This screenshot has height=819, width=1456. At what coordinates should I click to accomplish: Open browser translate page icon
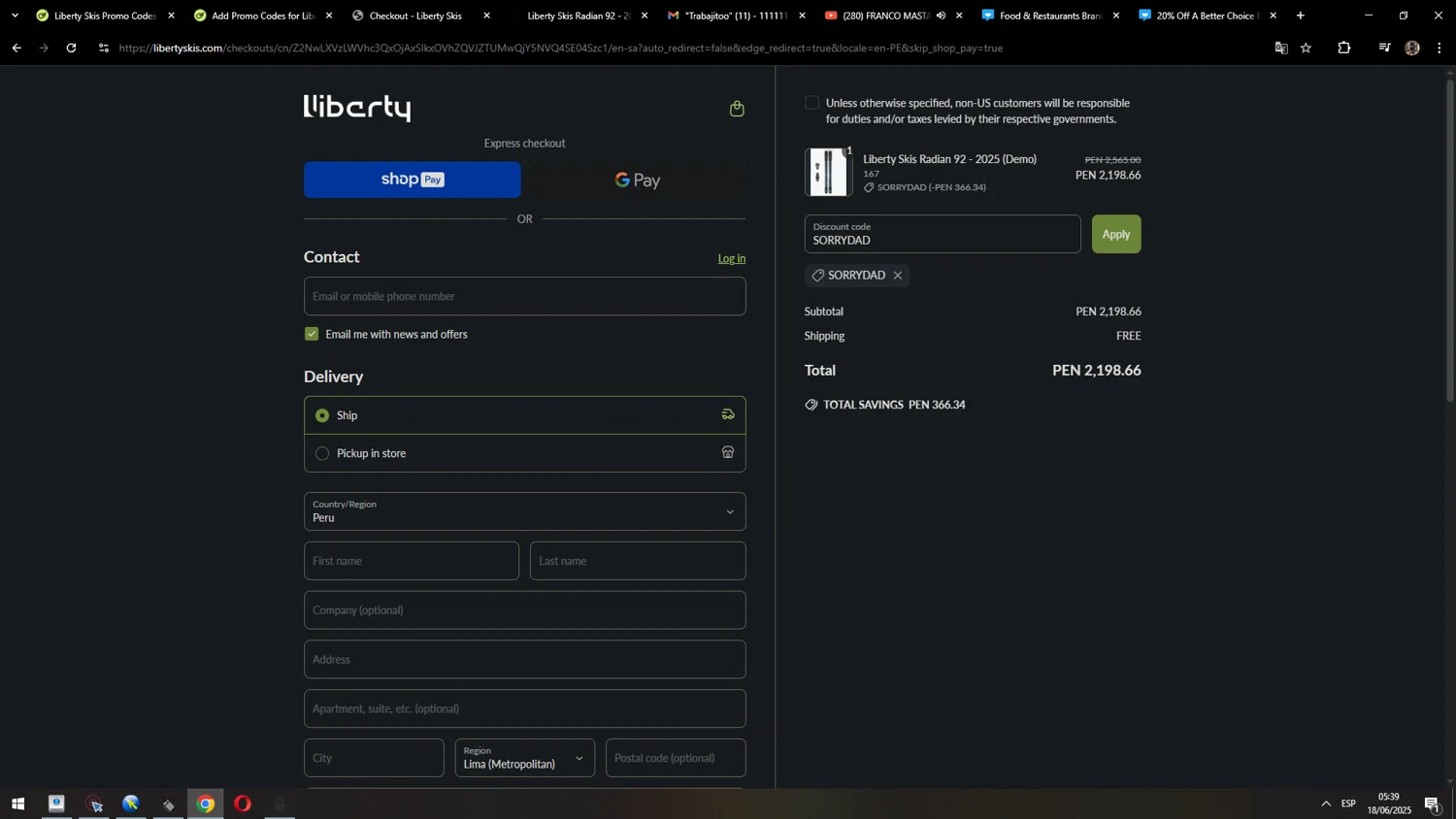coord(1281,48)
